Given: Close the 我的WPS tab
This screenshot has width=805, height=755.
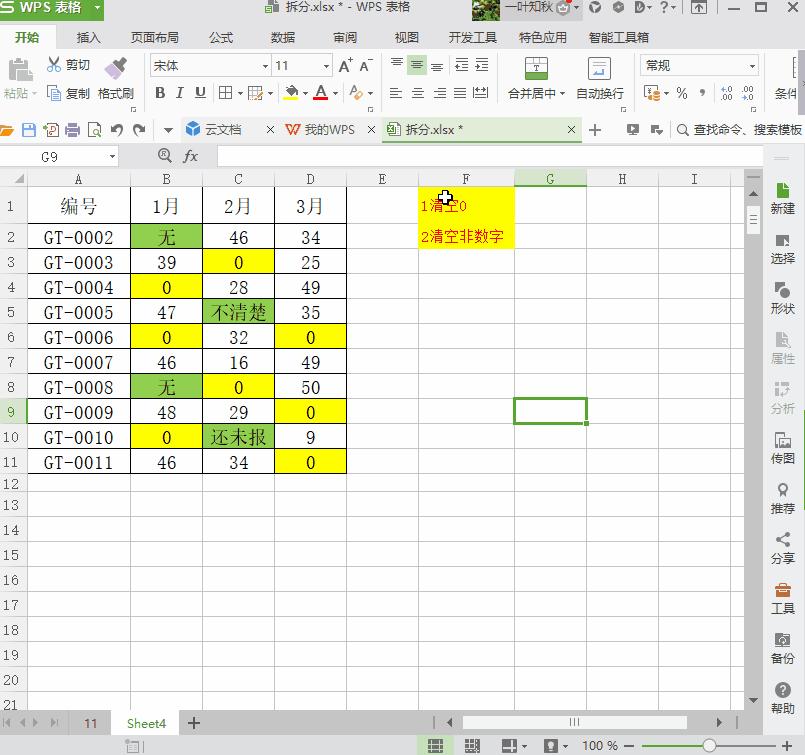Looking at the screenshot, I should click(371, 130).
